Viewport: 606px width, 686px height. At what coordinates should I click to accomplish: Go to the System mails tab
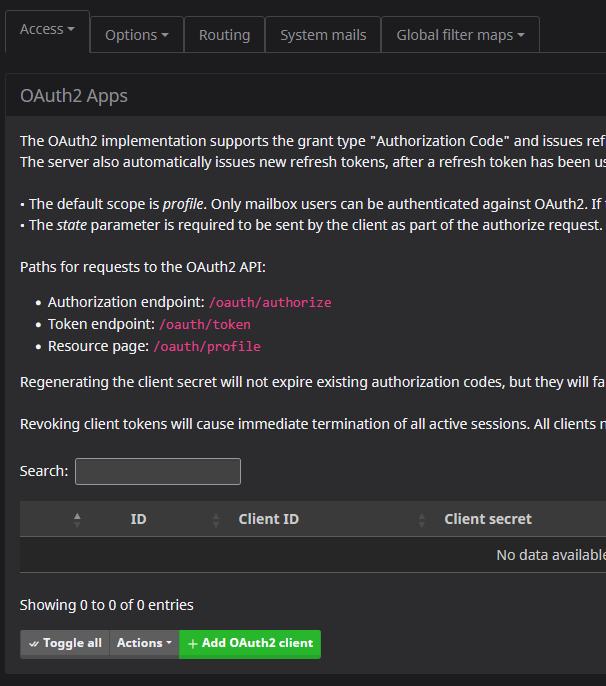tap(323, 35)
